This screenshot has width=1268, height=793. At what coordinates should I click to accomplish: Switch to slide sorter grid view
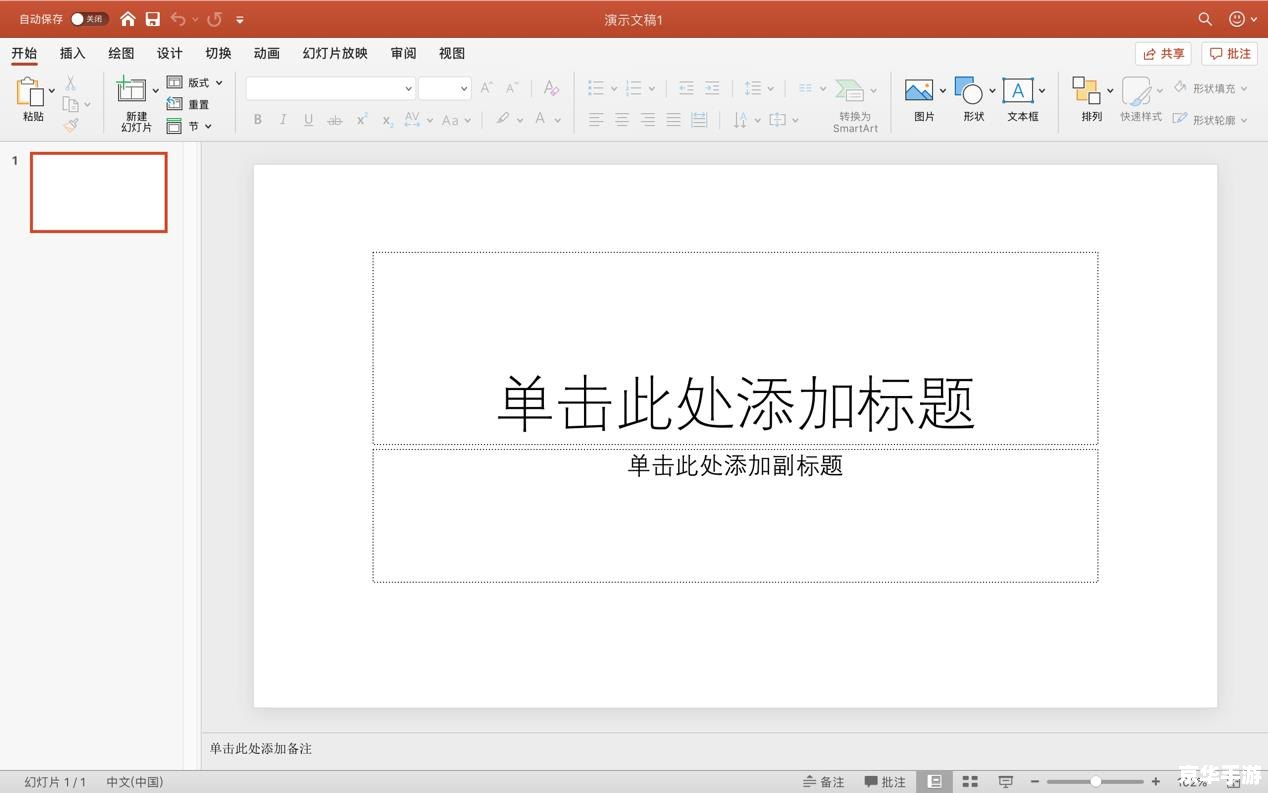tap(970, 782)
